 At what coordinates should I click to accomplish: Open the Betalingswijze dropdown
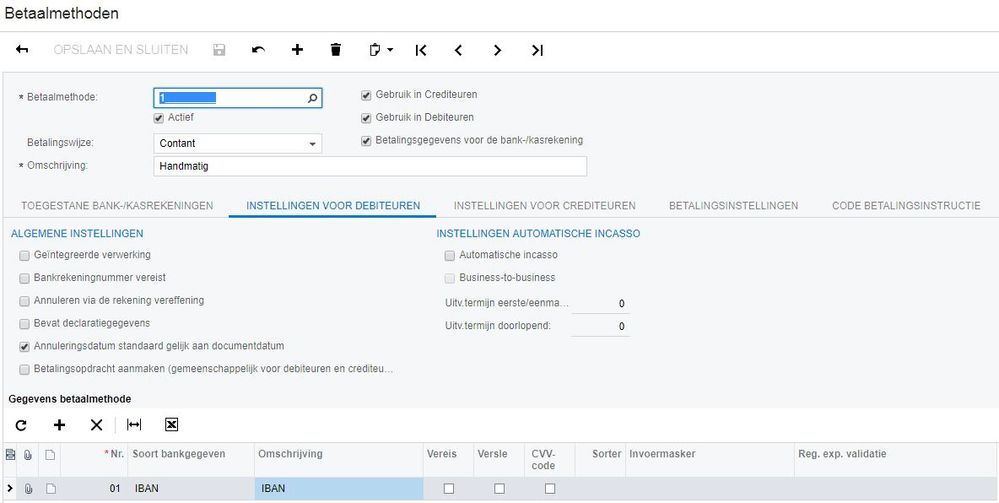click(313, 144)
